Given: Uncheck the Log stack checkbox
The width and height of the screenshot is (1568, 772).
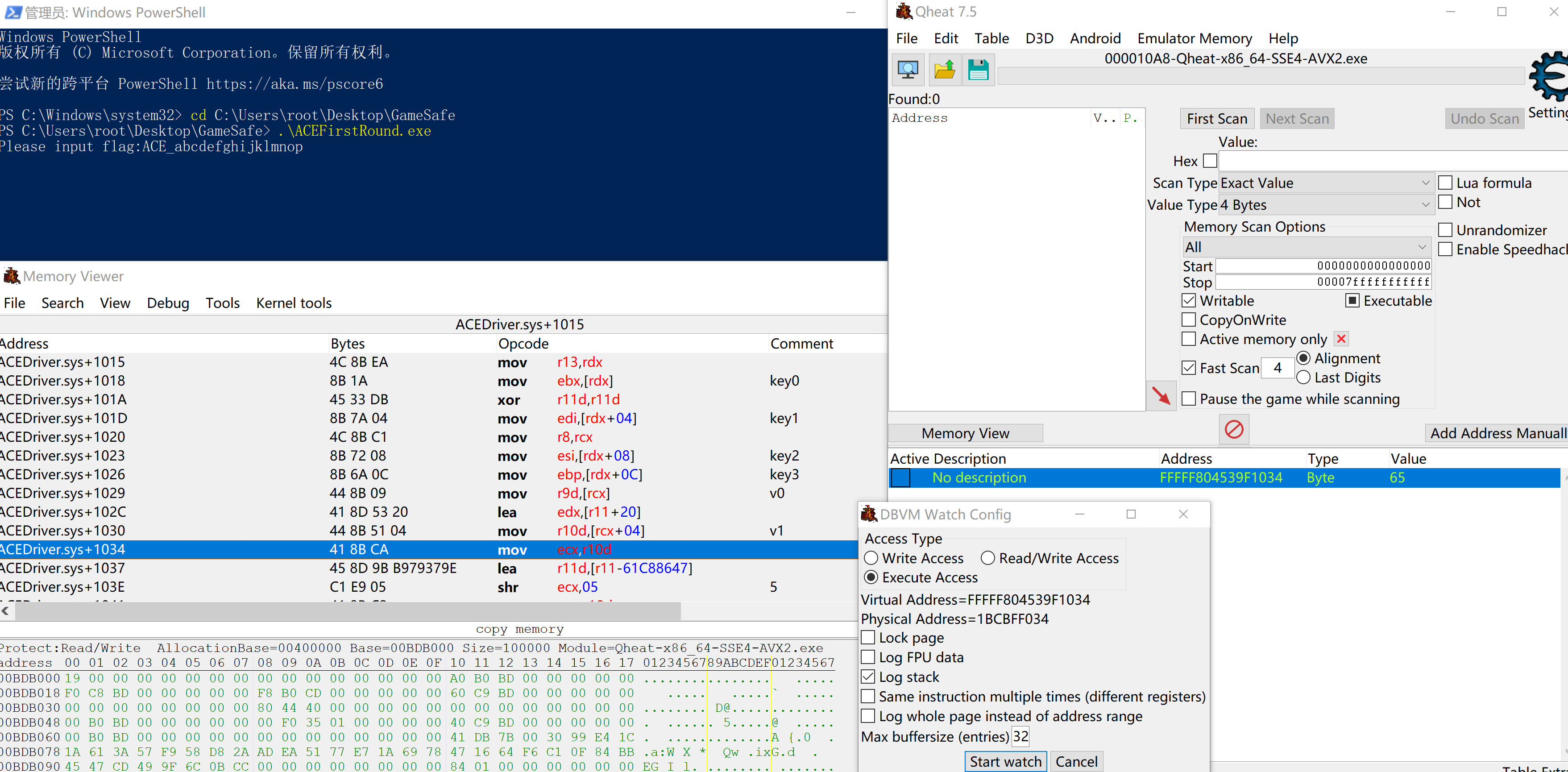Looking at the screenshot, I should tap(869, 677).
